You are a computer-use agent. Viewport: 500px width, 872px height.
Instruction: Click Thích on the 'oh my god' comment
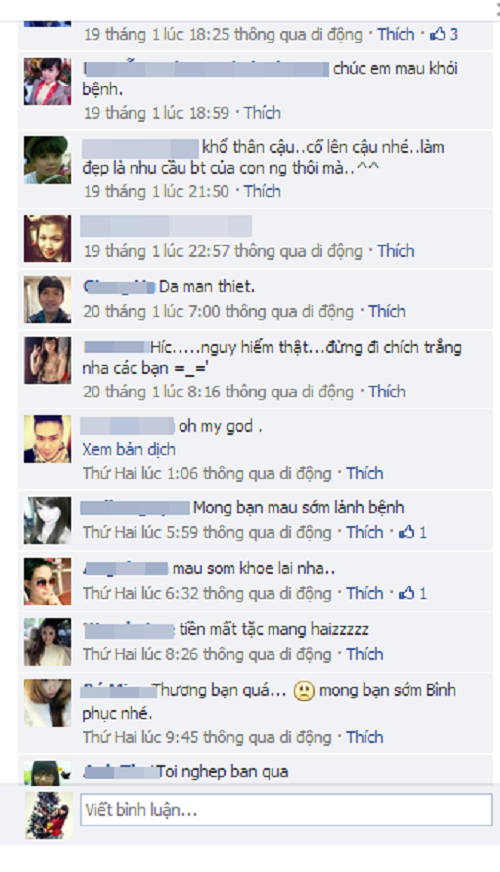[x=365, y=473]
